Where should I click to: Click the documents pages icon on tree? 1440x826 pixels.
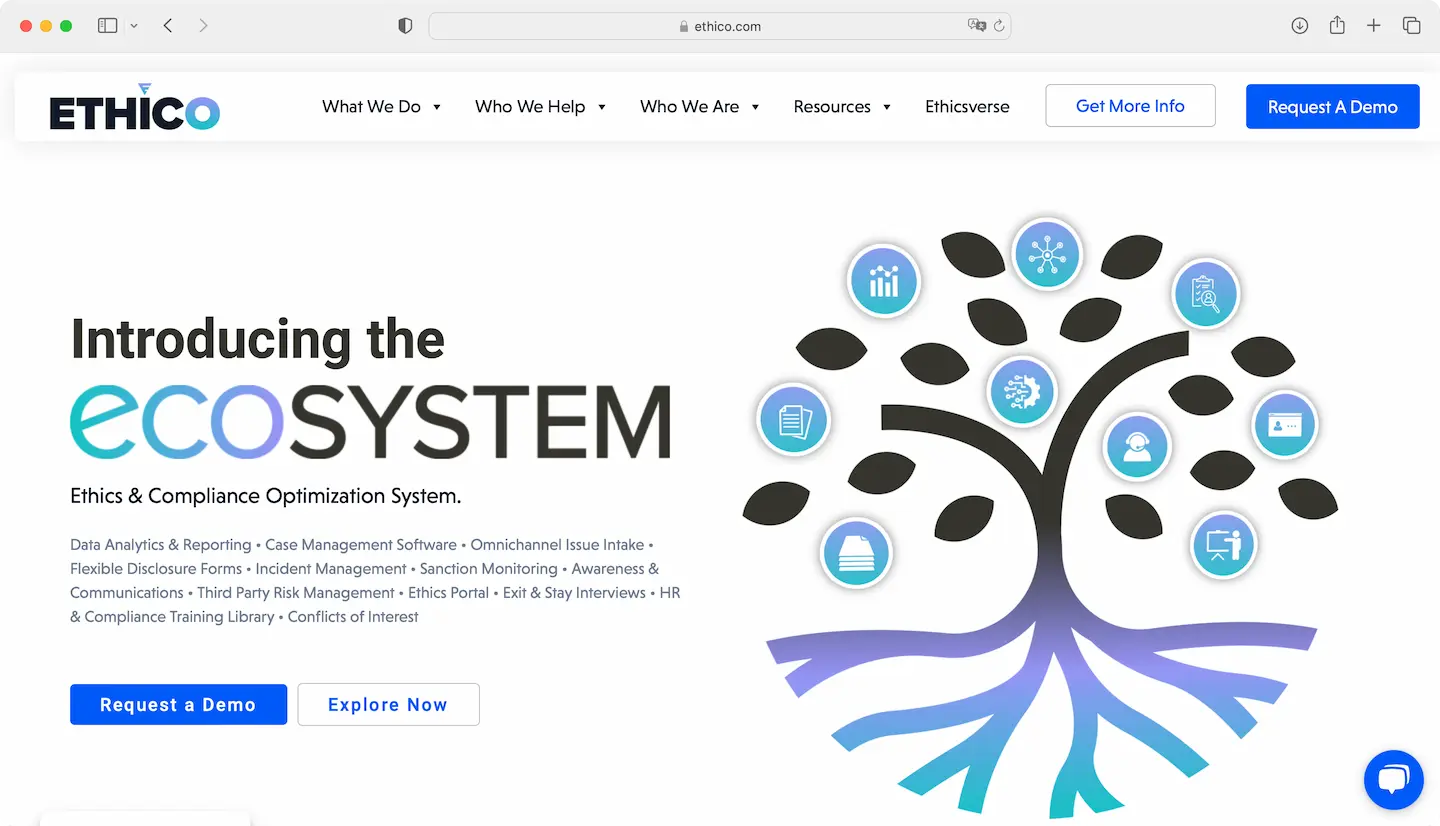point(794,420)
